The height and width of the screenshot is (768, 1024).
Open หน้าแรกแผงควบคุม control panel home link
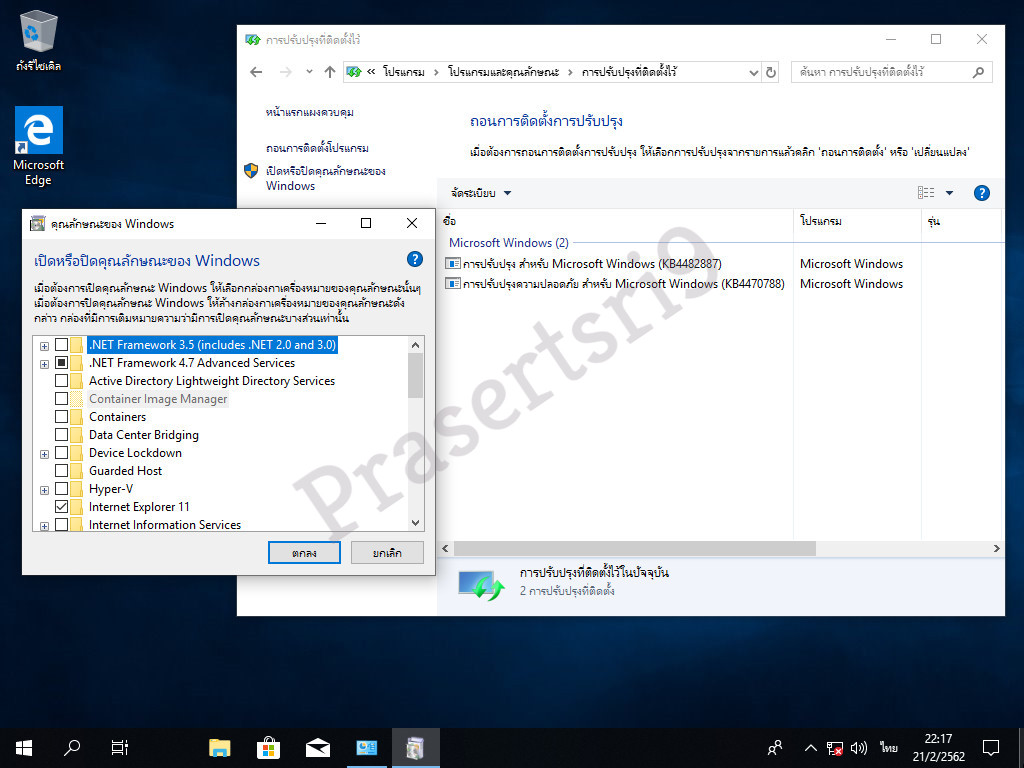tap(310, 112)
